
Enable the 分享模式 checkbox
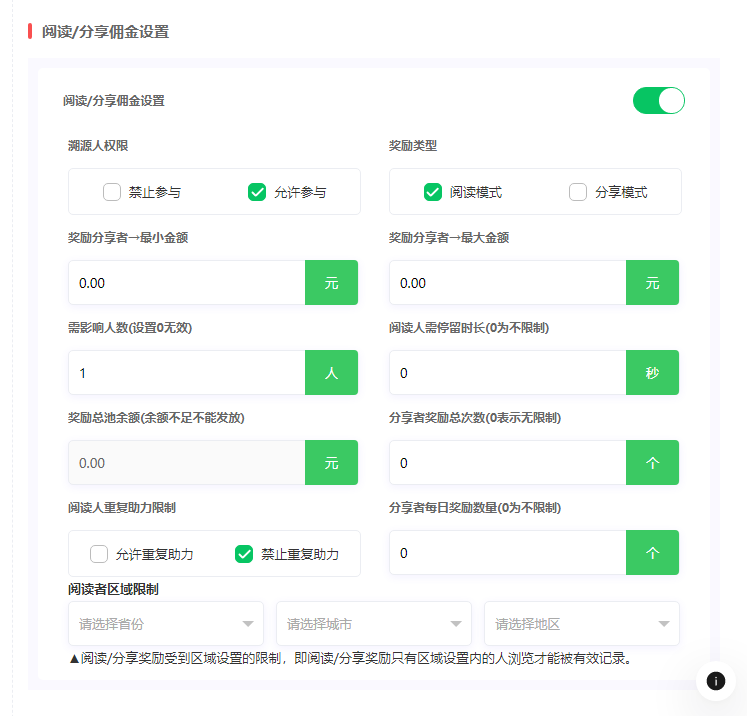coord(578,192)
